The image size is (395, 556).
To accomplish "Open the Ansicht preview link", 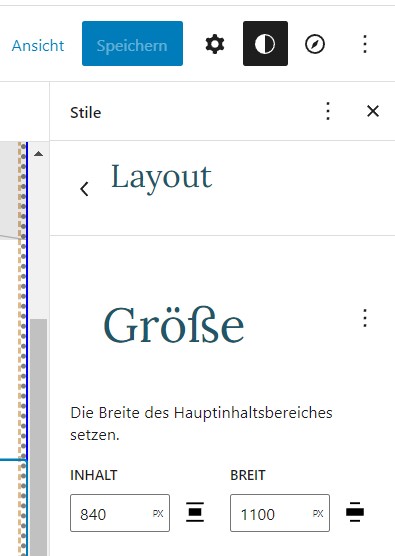I will 38,45.
